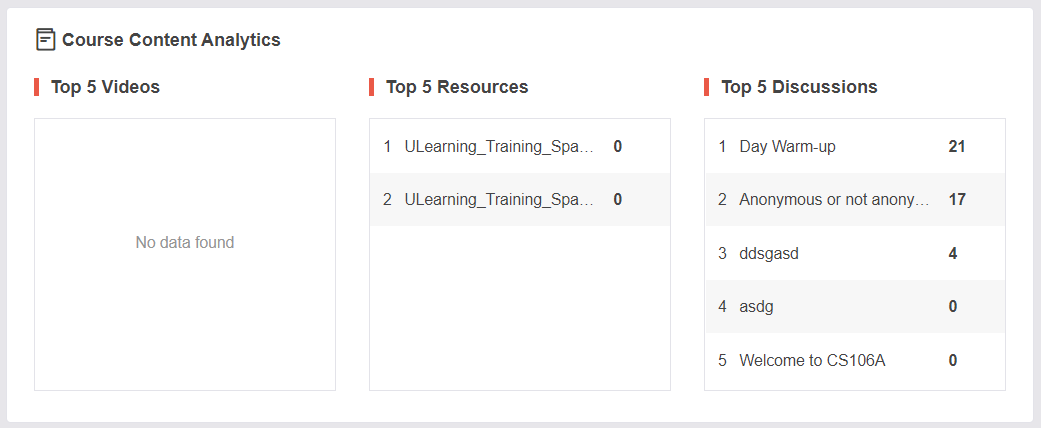
Task: Click the Top 5 Videos heading
Action: click(x=106, y=87)
